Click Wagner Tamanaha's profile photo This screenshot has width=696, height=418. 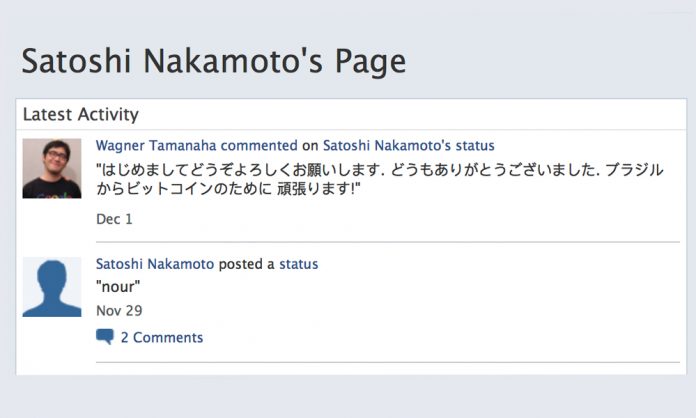pyautogui.click(x=52, y=168)
